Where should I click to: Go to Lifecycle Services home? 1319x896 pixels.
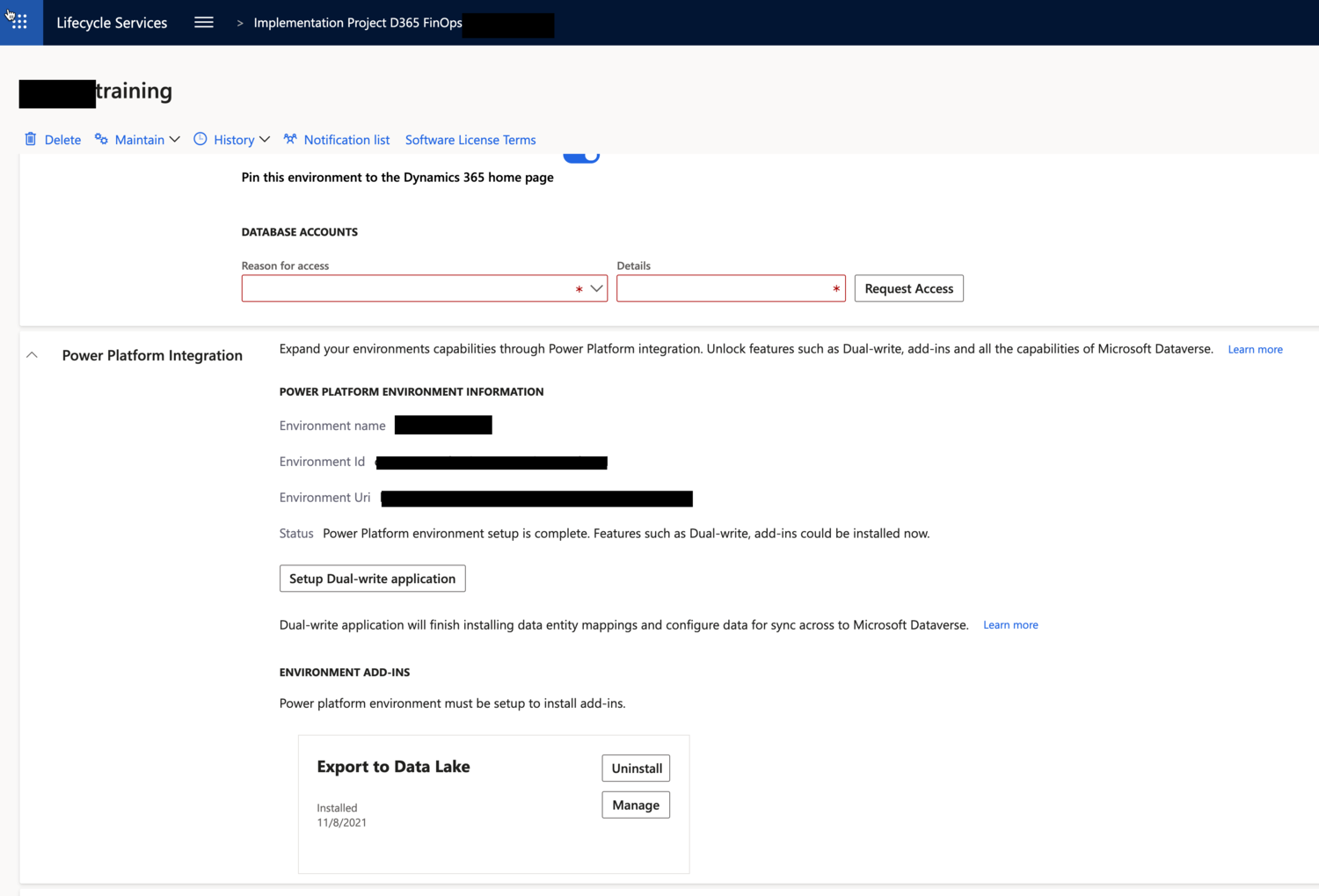click(111, 22)
